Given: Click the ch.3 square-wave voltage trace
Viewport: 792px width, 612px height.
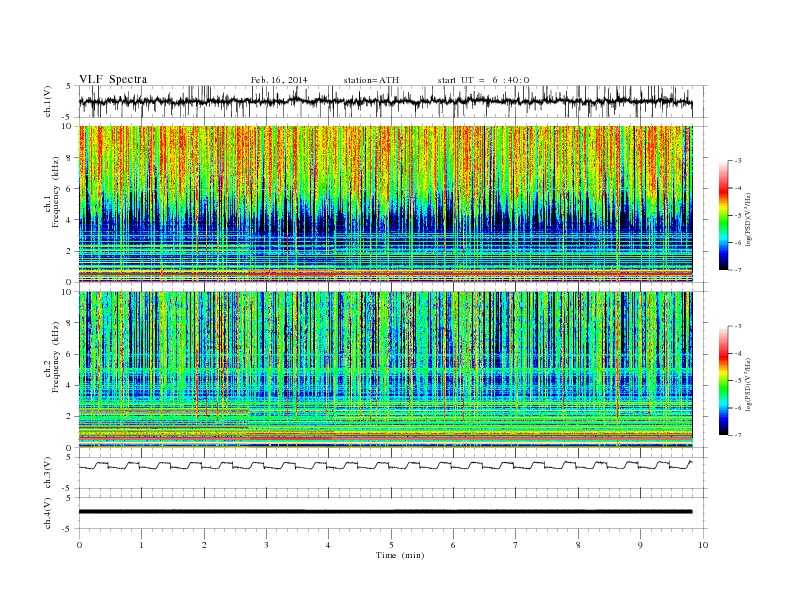Looking at the screenshot, I should [385, 465].
